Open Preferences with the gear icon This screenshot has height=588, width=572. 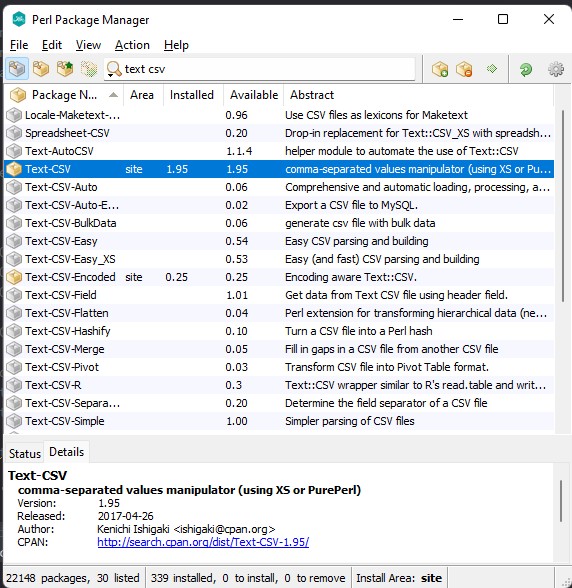556,69
